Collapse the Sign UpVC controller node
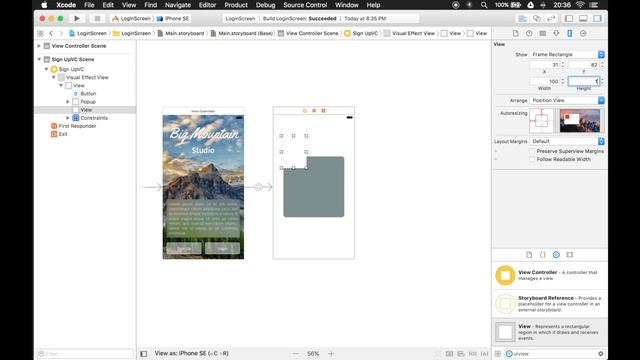Viewport: 640px width, 360px height. click(x=46, y=69)
